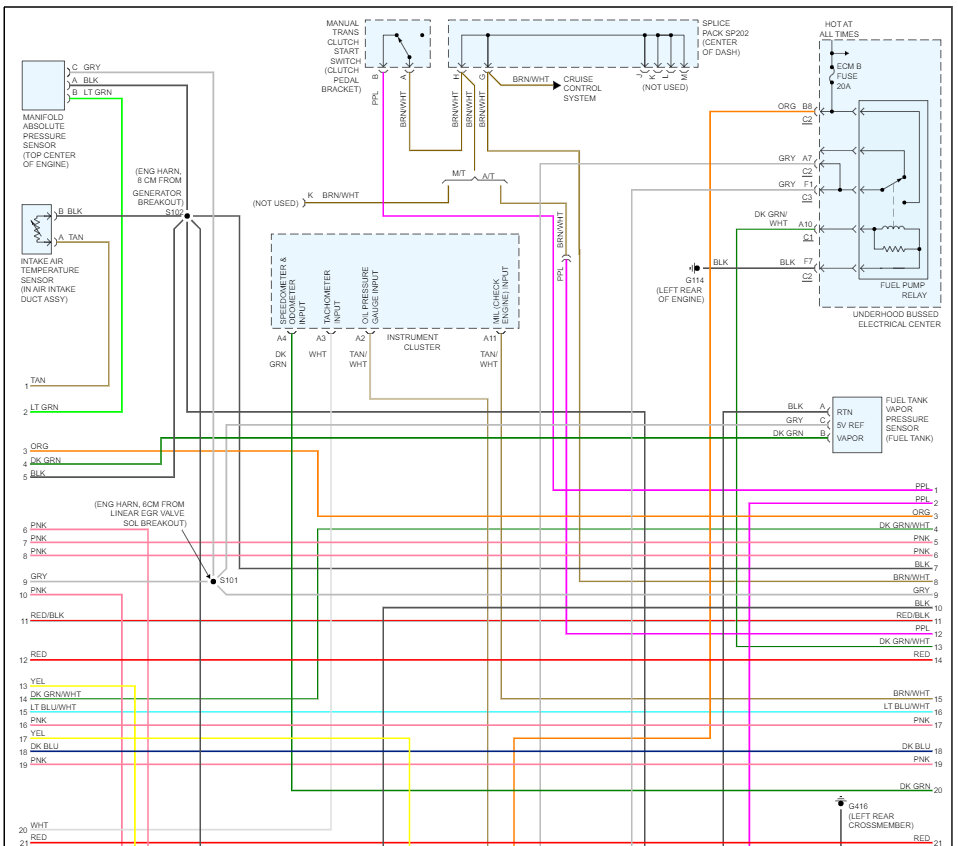Select the 'WHT' label at left pin 20
The width and height of the screenshot is (958, 846).
coord(39,825)
